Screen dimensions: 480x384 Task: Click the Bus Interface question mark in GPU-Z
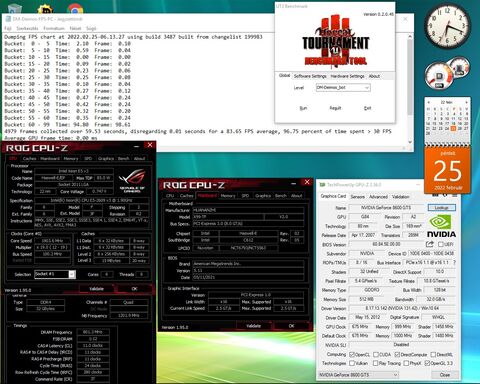pos(455,263)
